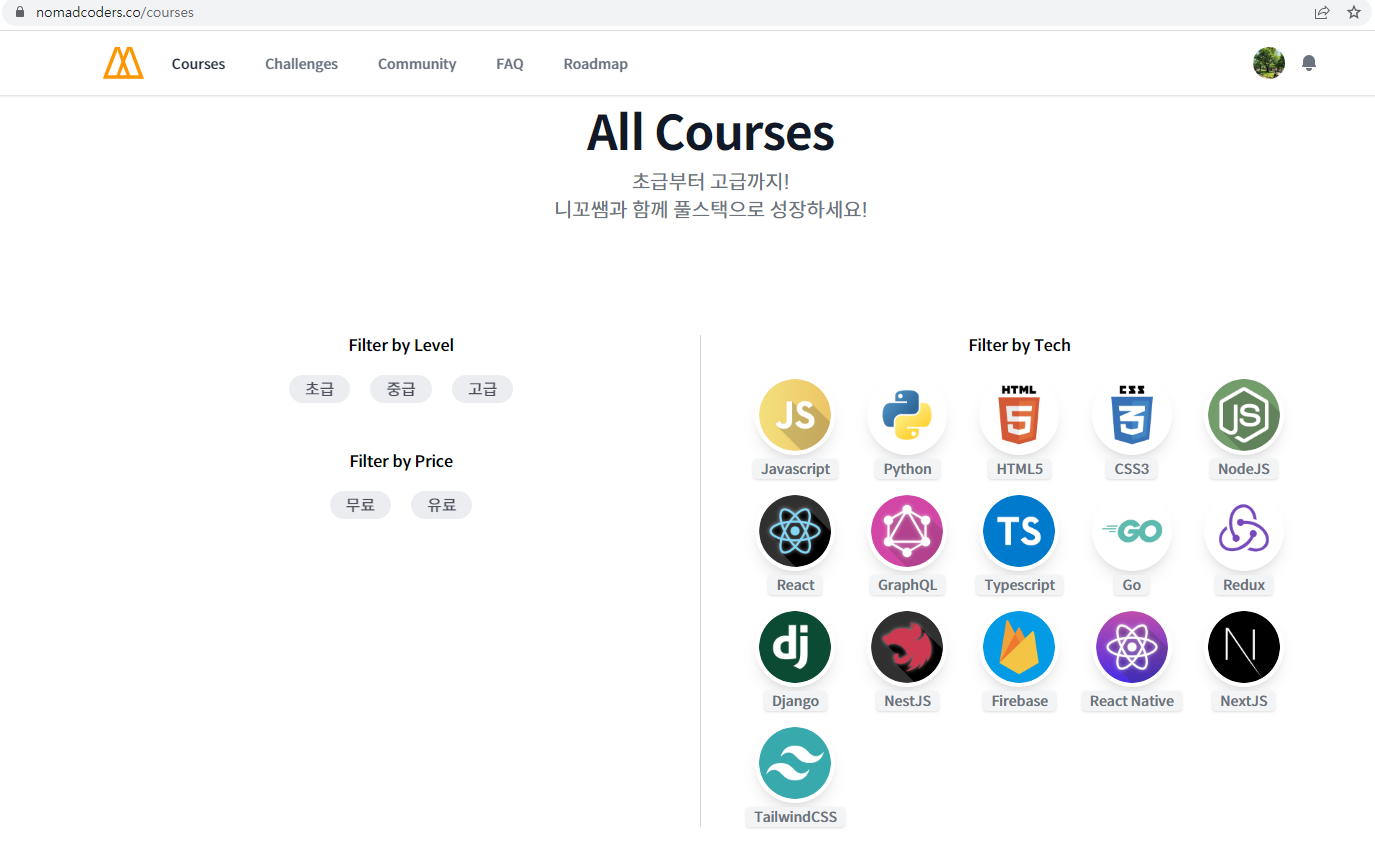Screen dimensions: 1375x854
Task: Click the Go label button
Action: click(x=1131, y=585)
